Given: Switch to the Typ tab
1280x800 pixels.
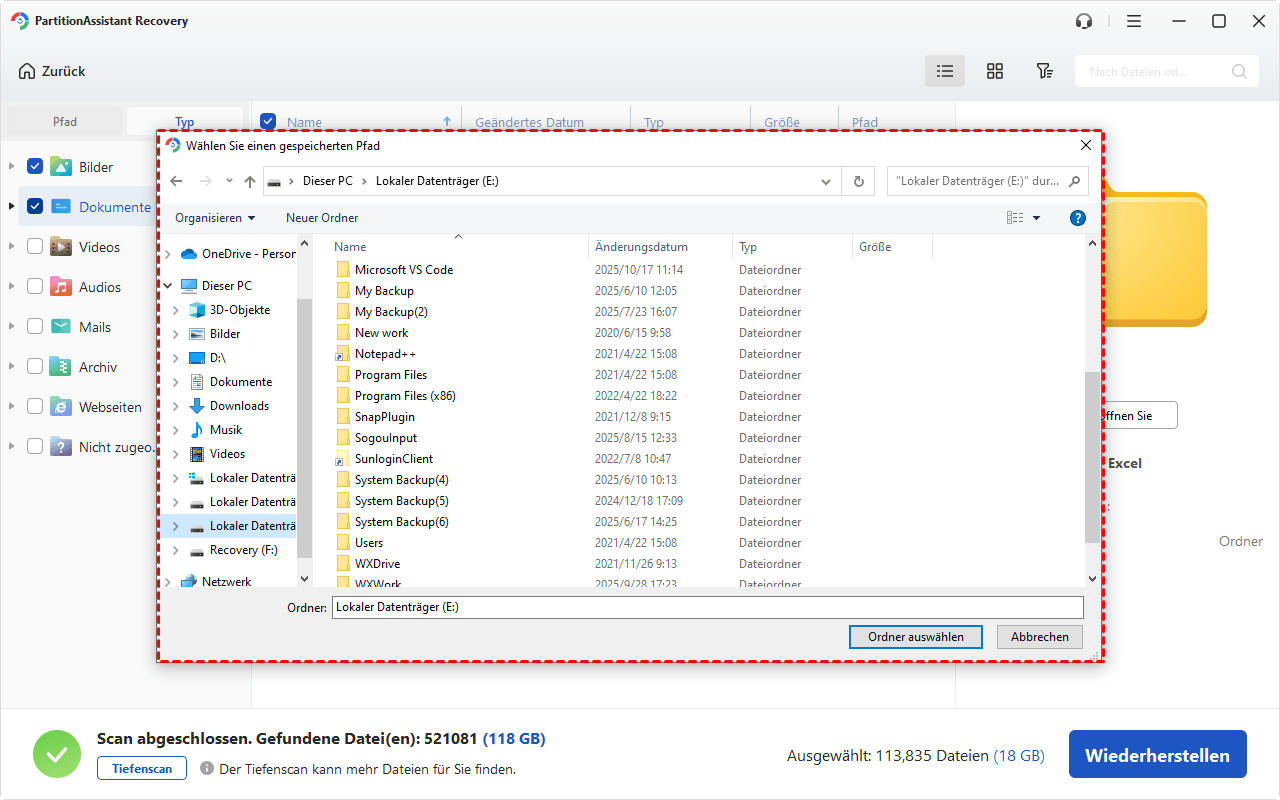Looking at the screenshot, I should coord(185,122).
